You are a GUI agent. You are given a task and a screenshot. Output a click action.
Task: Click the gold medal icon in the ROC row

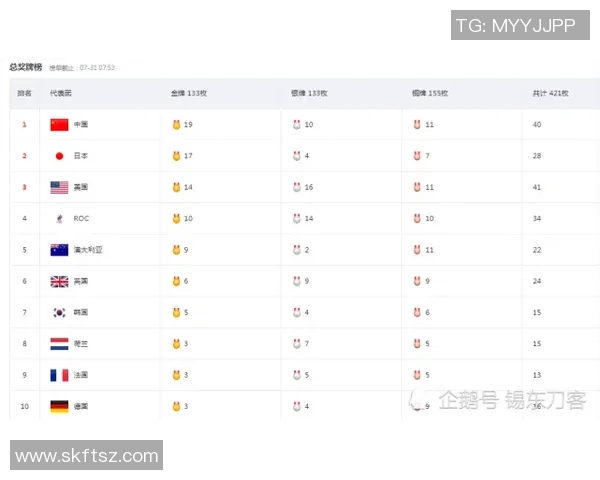click(x=176, y=219)
